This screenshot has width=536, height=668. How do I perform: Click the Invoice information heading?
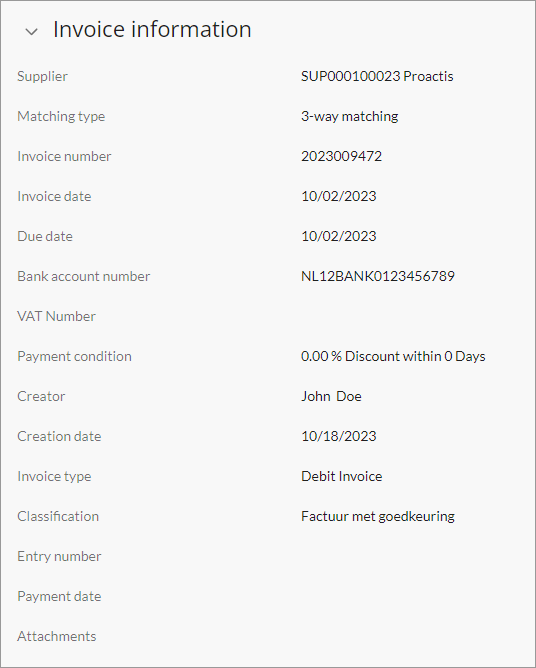pyautogui.click(x=152, y=29)
